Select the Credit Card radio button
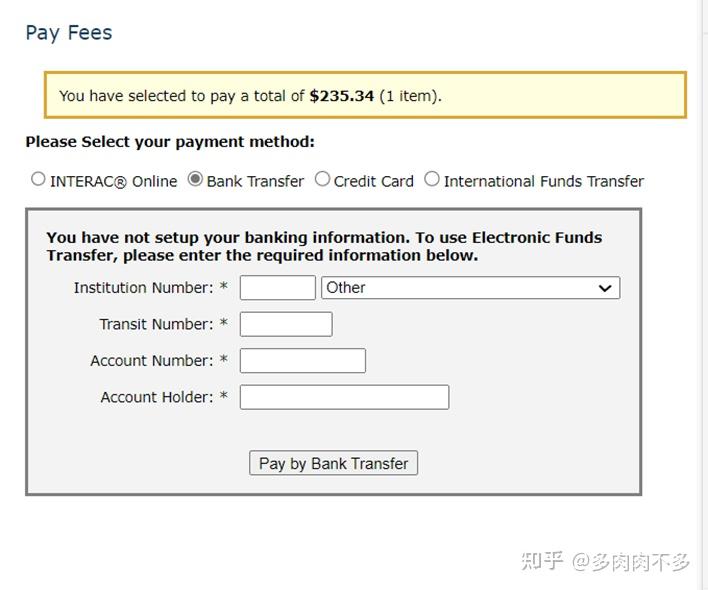This screenshot has height=590, width=708. coord(322,180)
